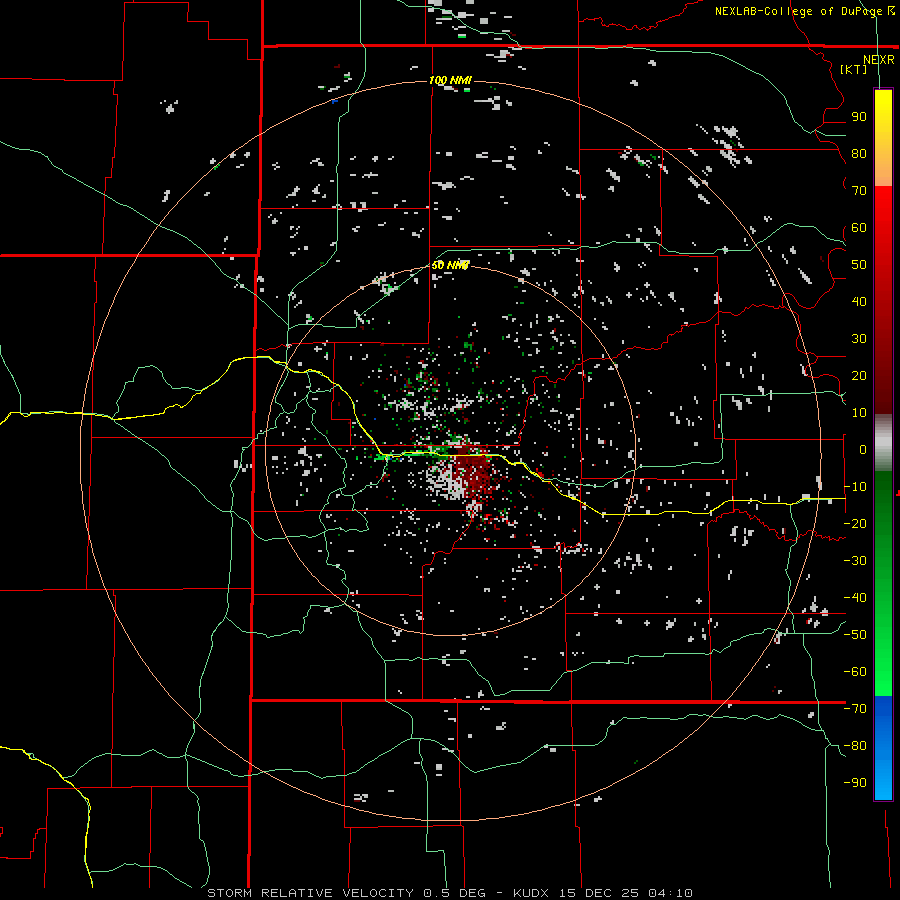
Task: Click the 40 value on velocity scale
Action: (x=859, y=301)
